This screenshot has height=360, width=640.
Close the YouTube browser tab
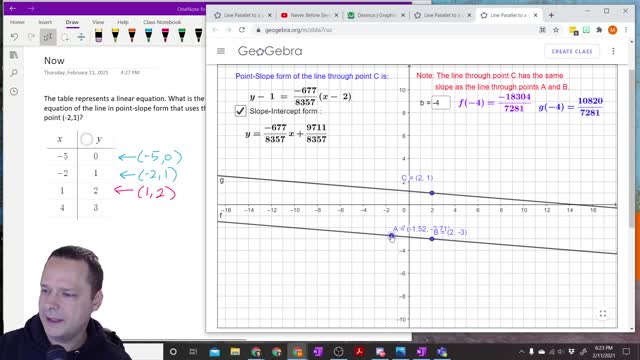tap(336, 15)
